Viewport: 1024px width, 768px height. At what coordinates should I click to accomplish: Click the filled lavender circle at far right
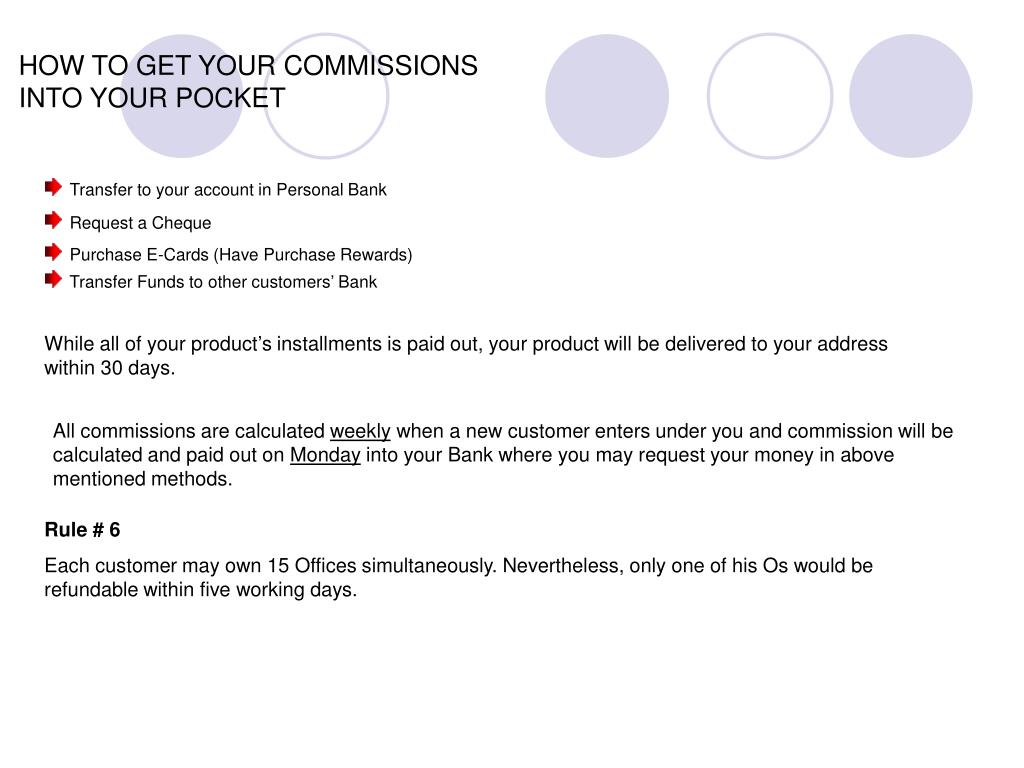tap(911, 96)
